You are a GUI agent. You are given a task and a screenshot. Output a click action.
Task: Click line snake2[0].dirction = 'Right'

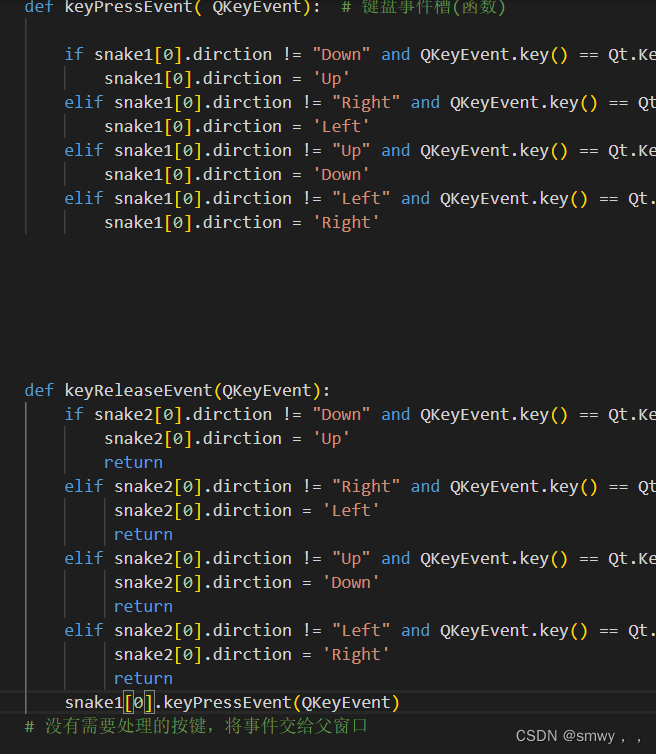click(252, 654)
